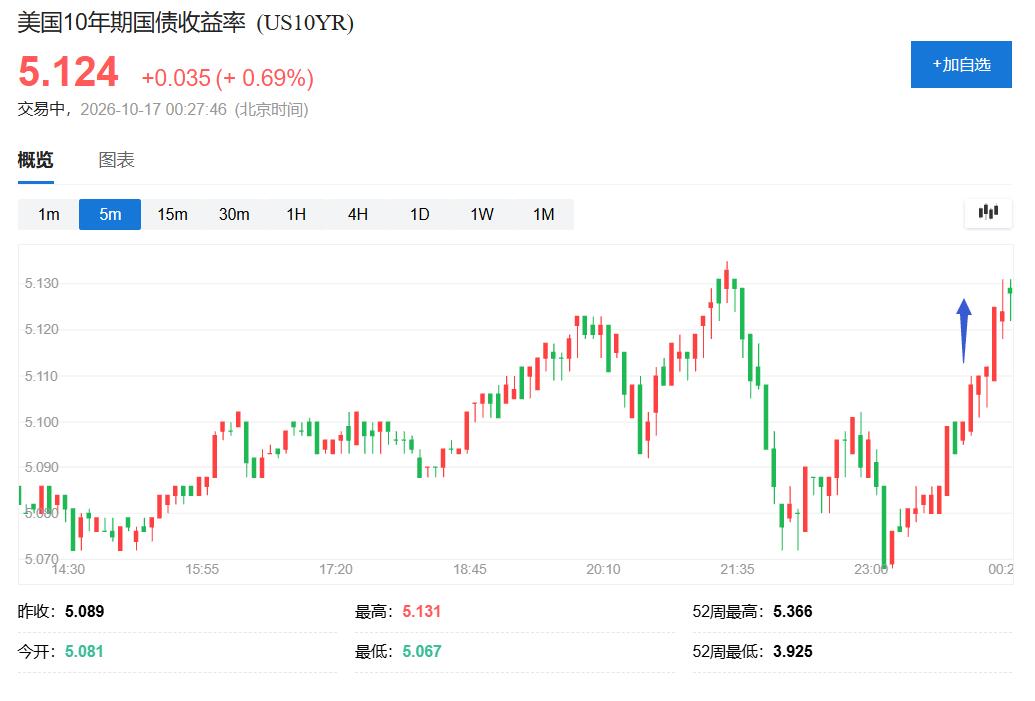Screen dimensions: 1035x701
Task: Click the 17:20 time axis label
Action: [x=336, y=569]
